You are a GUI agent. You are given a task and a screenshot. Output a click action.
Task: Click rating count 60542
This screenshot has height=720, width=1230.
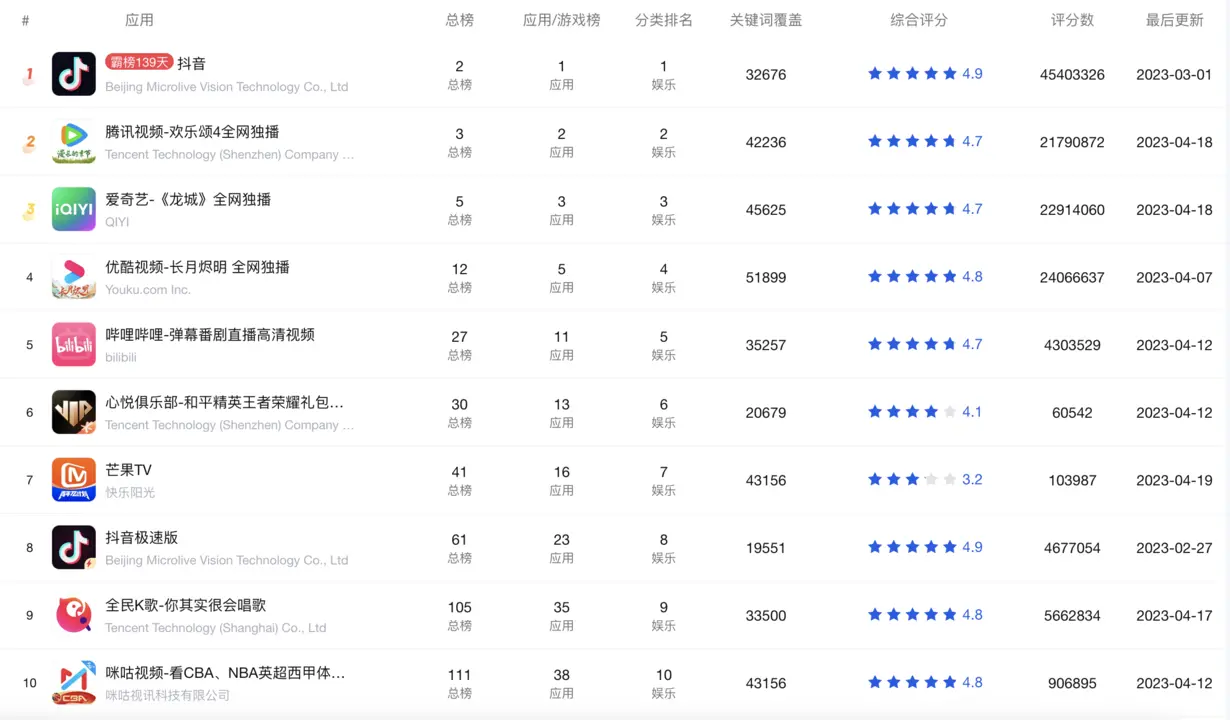tap(1072, 413)
